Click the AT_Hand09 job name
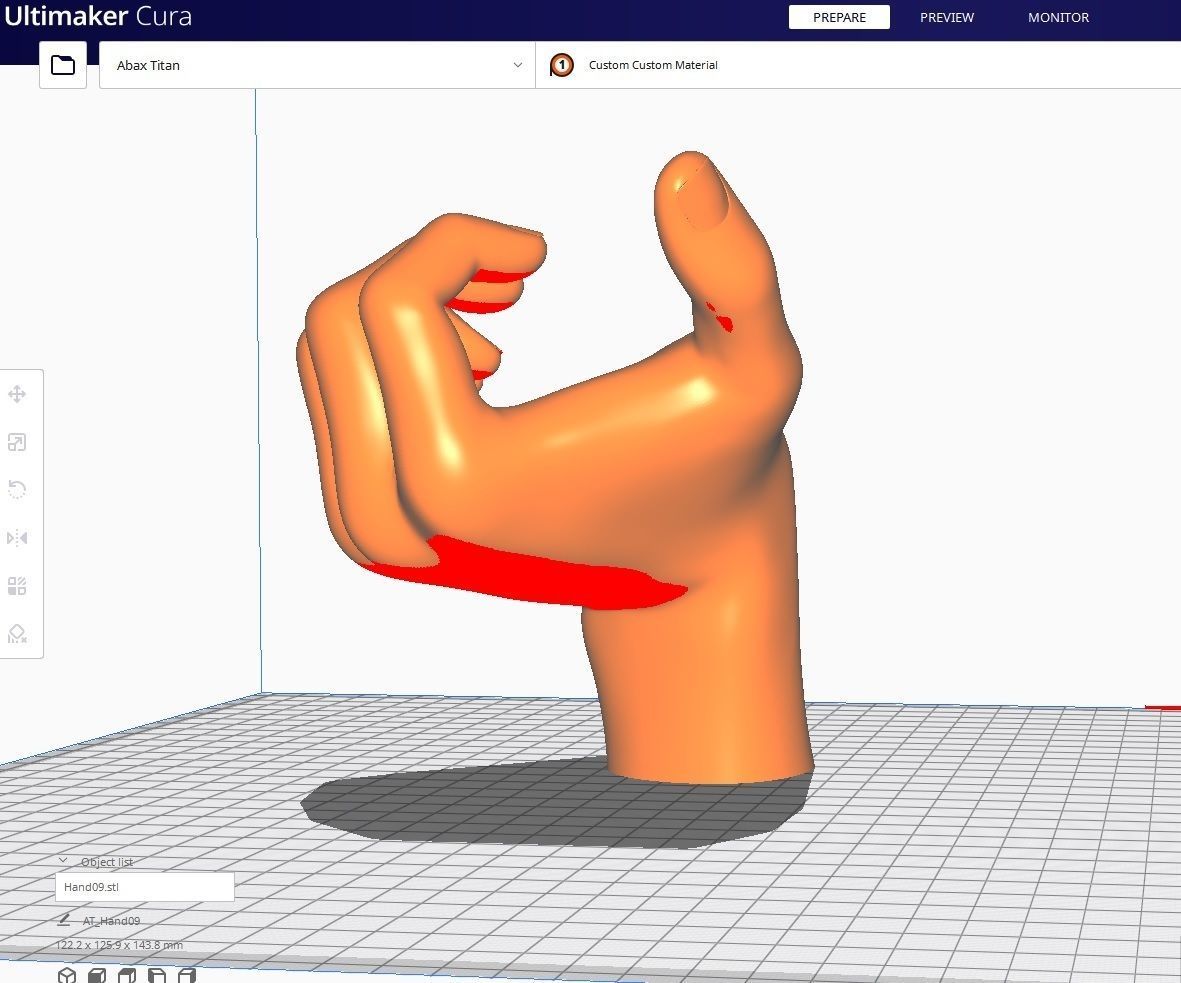The width and height of the screenshot is (1181, 983). (111, 920)
